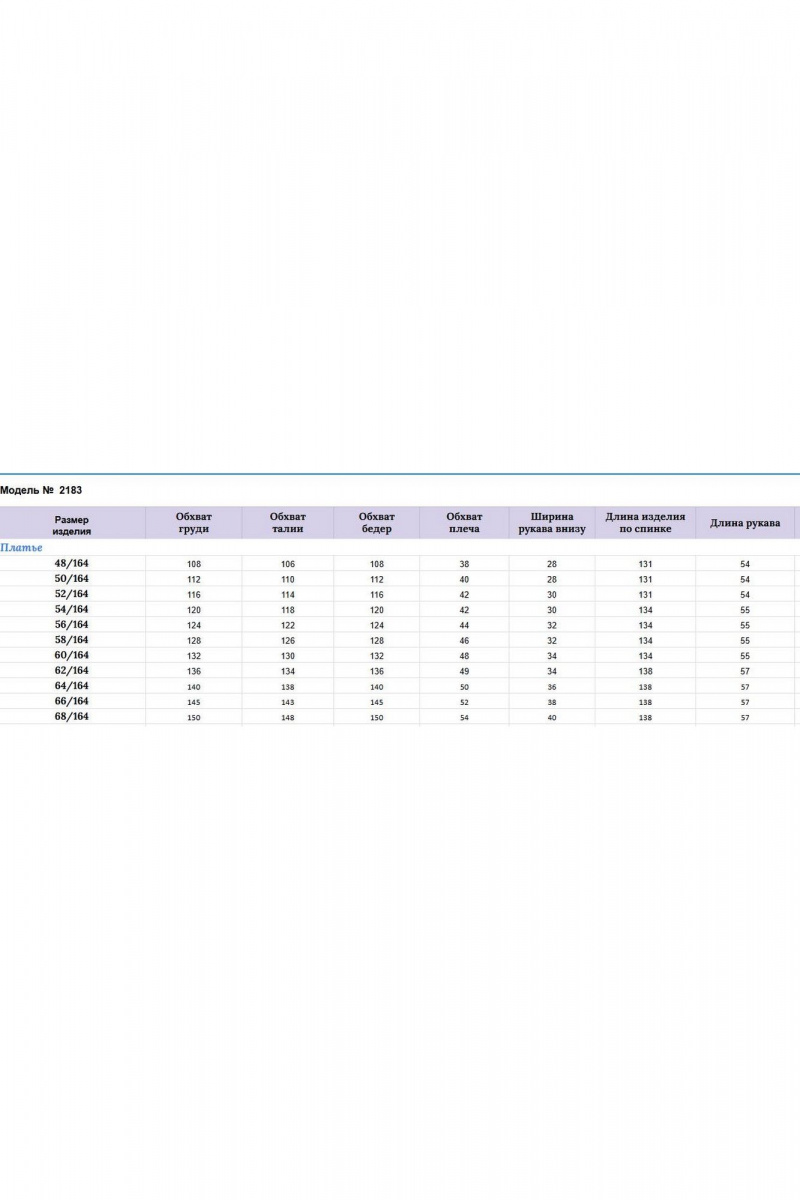Click shoulder value 49 in row 62/164
Image resolution: width=800 pixels, height=1200 pixels.
click(x=464, y=671)
